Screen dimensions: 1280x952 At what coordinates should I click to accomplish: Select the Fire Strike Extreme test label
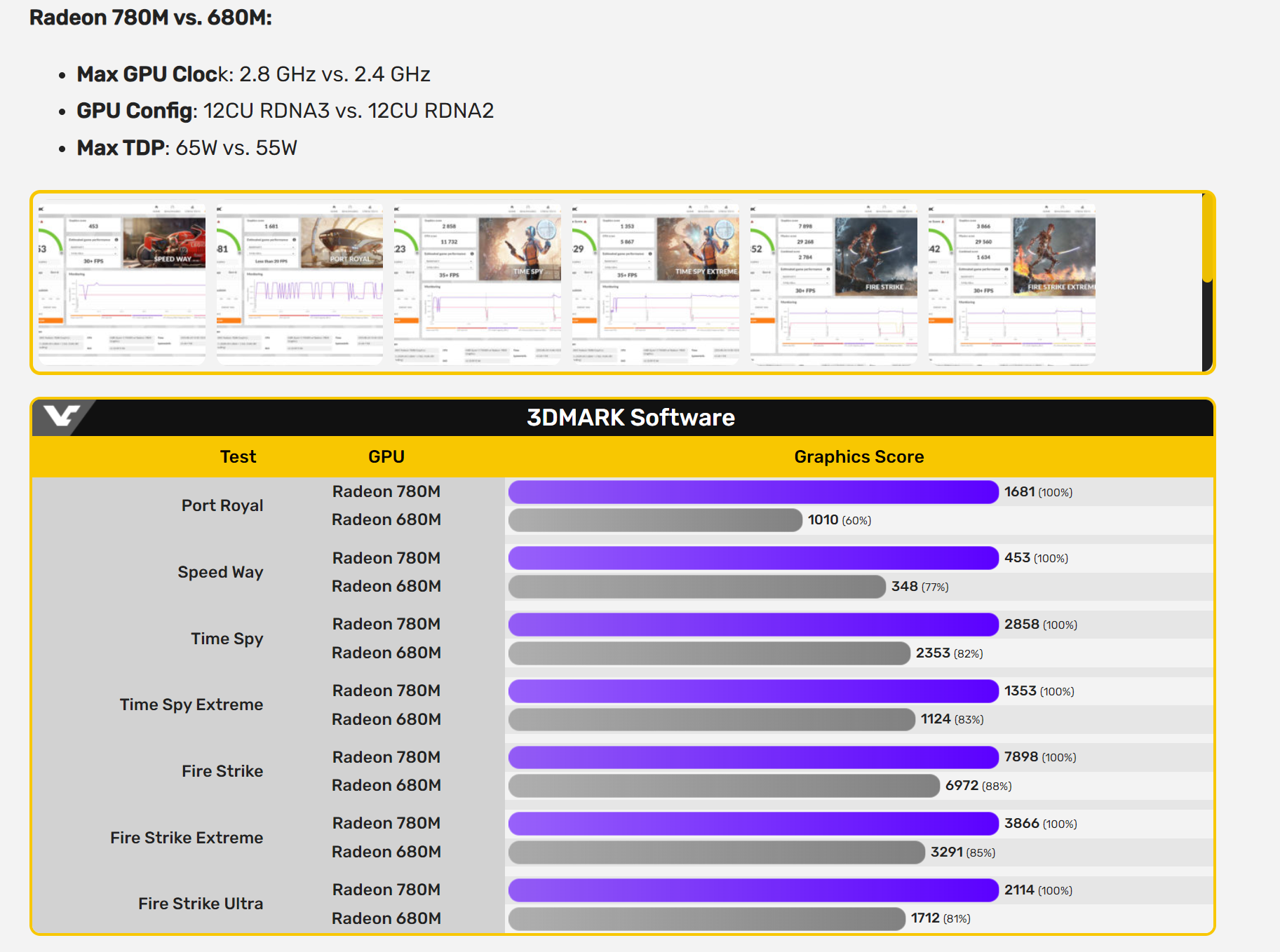[187, 838]
